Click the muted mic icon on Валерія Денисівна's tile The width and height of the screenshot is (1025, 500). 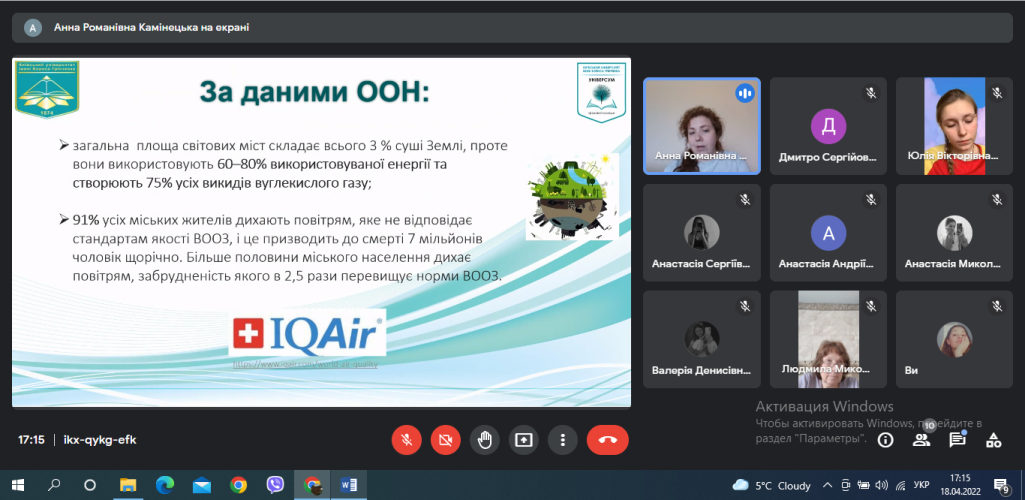[x=744, y=306]
